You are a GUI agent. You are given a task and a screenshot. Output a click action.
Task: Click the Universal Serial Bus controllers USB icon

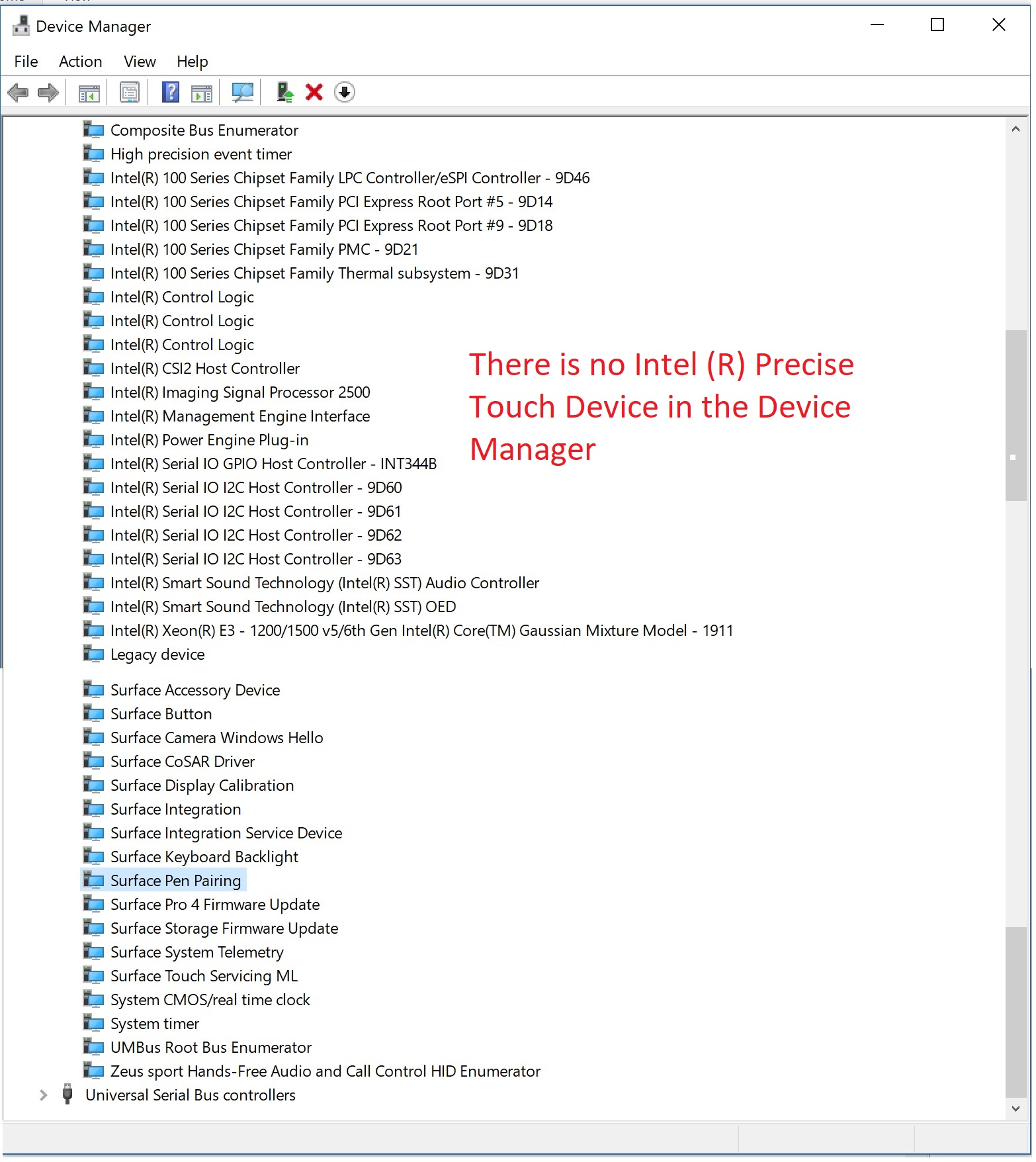[x=67, y=1095]
